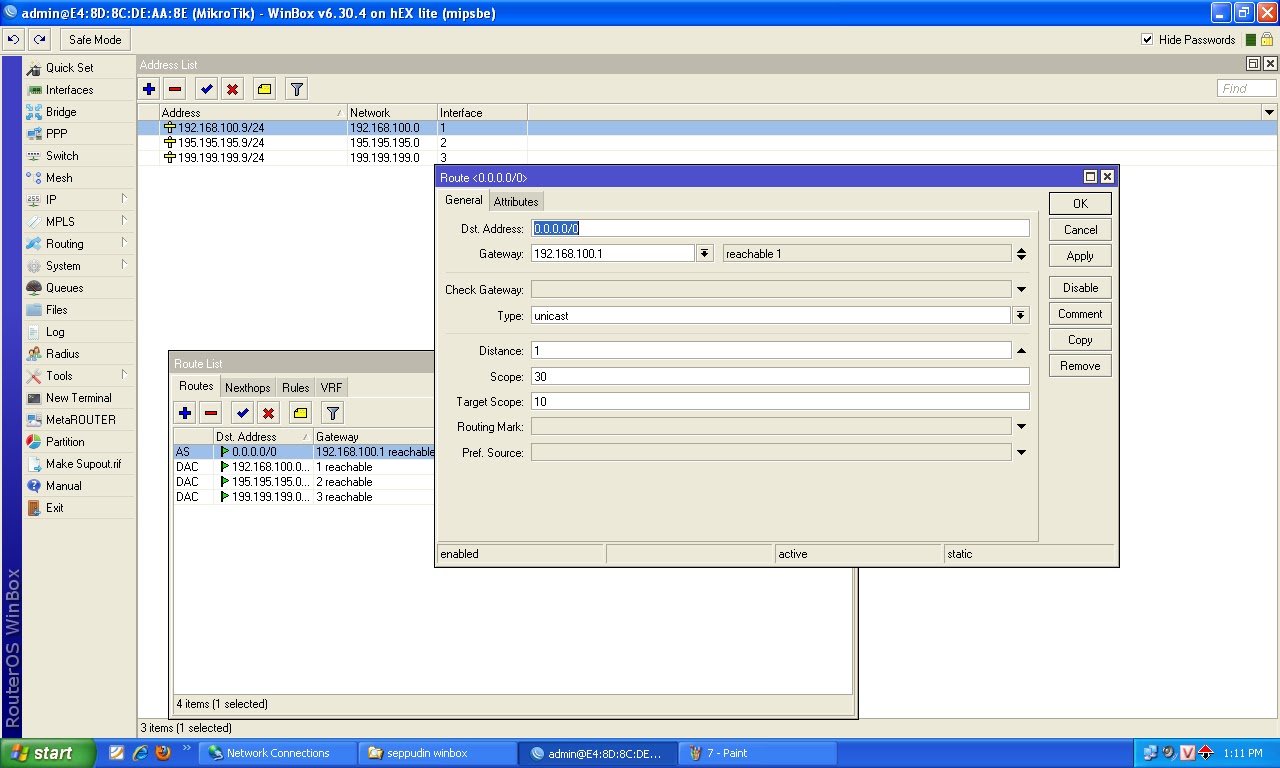Open filter icon in Route List
The height and width of the screenshot is (768, 1280).
pyautogui.click(x=333, y=412)
